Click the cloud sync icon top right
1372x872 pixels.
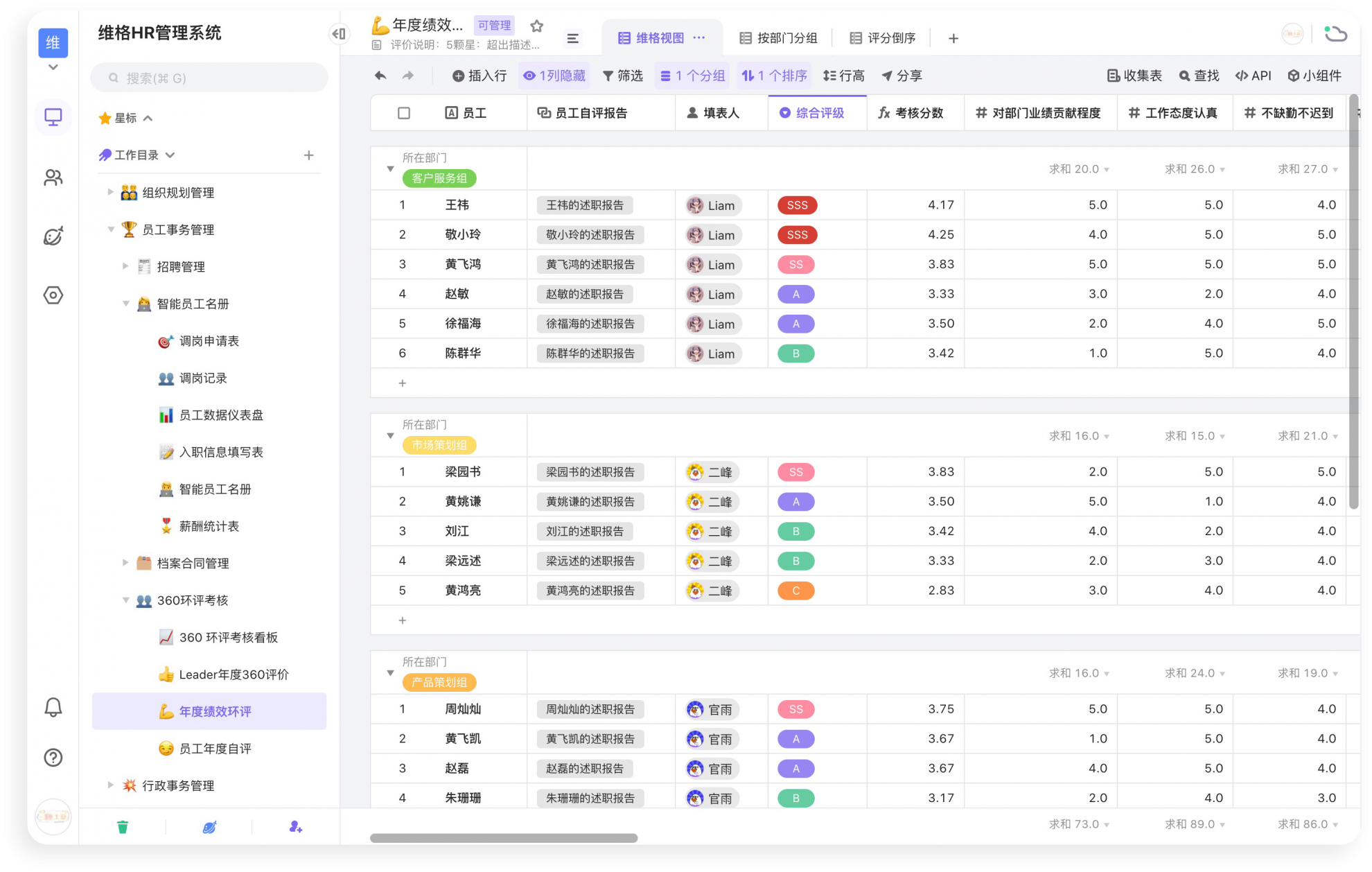(x=1335, y=34)
